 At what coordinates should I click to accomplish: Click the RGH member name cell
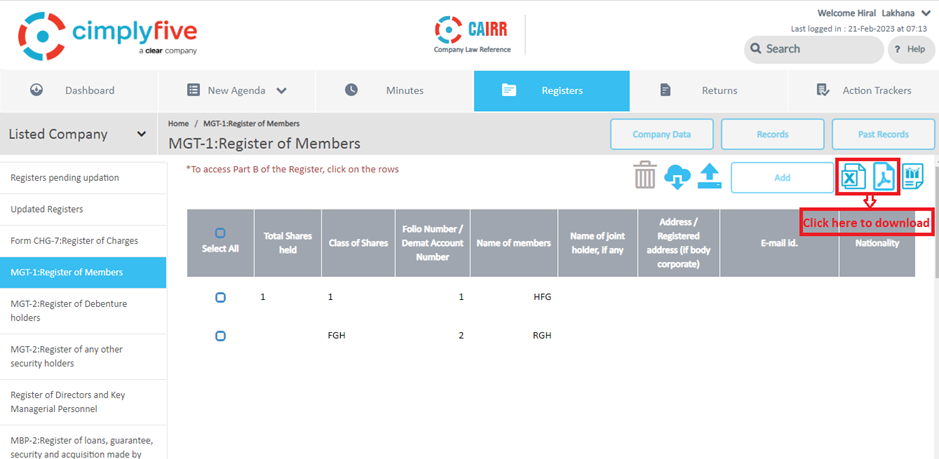click(x=542, y=336)
